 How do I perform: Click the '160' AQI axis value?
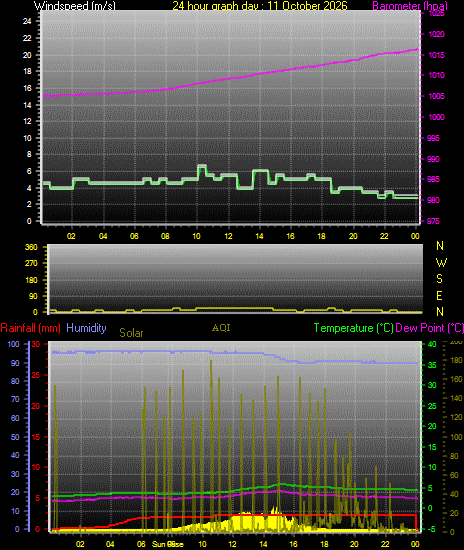pos(457,379)
